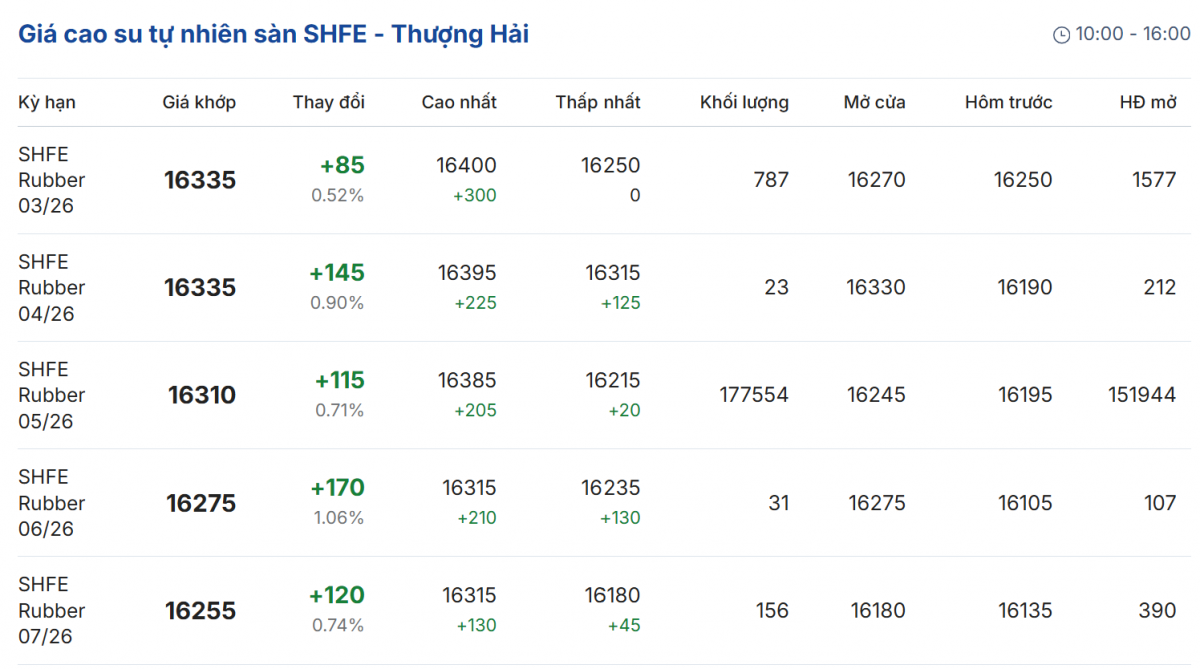Click the +170 change value for 06/26
The image size is (1200, 669).
[337, 488]
